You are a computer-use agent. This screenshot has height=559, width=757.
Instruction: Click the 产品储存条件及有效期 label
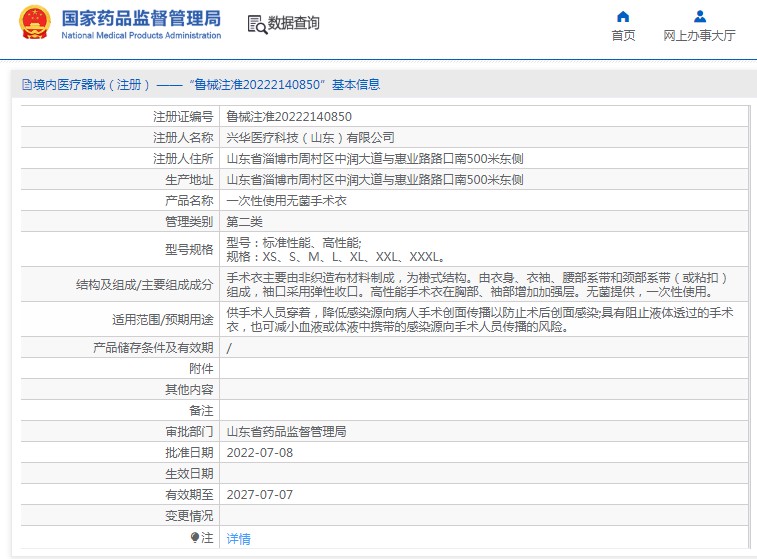click(153, 348)
